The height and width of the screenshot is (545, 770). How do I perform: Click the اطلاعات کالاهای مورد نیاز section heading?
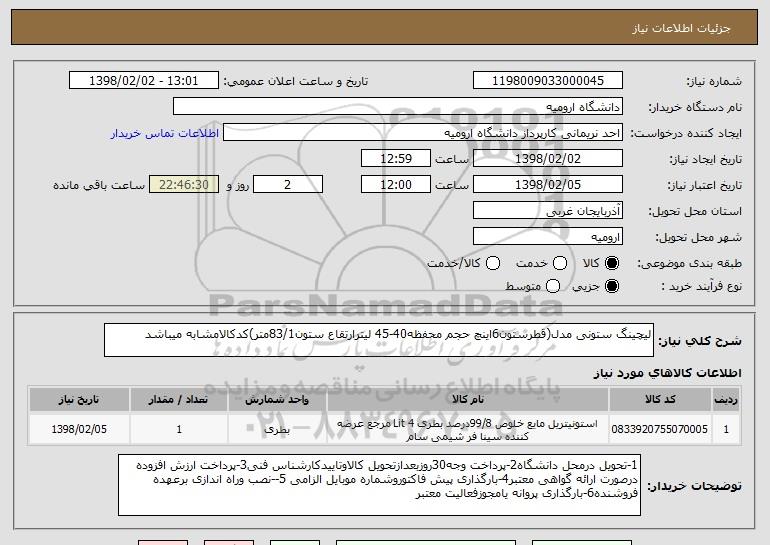667,373
